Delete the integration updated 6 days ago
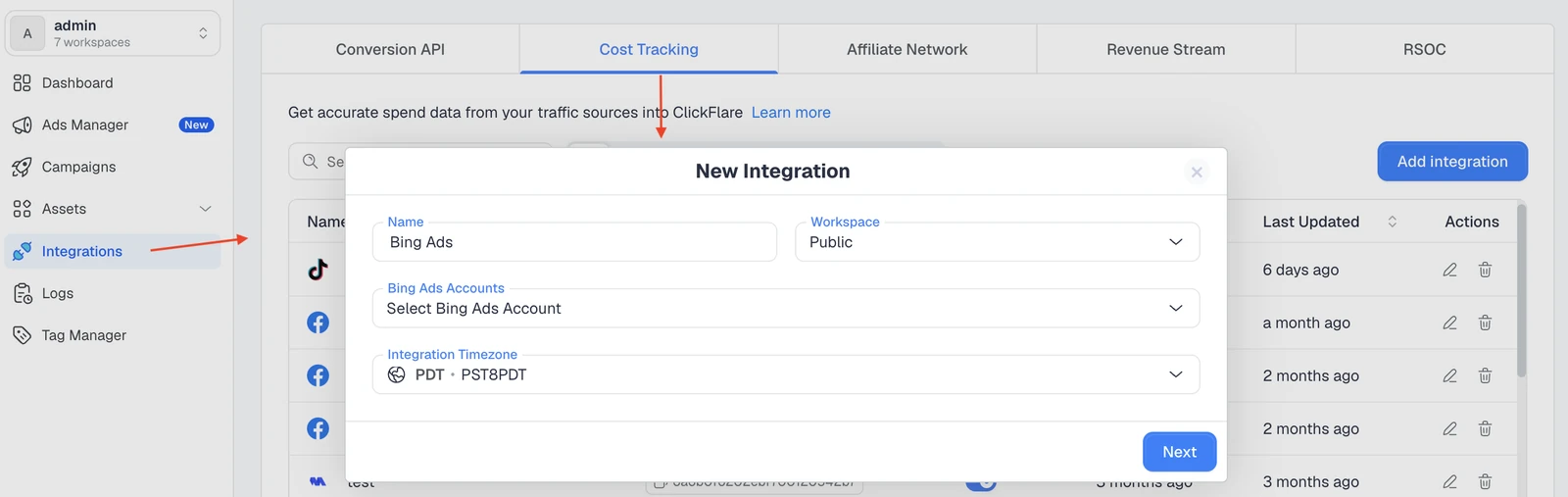The width and height of the screenshot is (1568, 497). [x=1485, y=270]
